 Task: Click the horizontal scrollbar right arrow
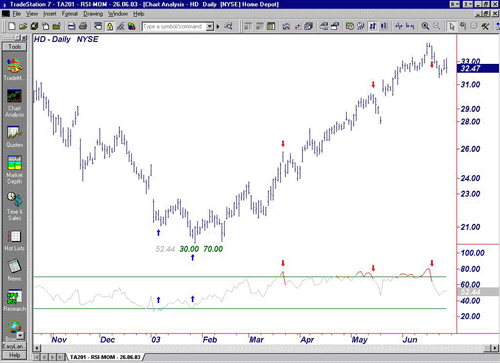pyautogui.click(x=495, y=348)
